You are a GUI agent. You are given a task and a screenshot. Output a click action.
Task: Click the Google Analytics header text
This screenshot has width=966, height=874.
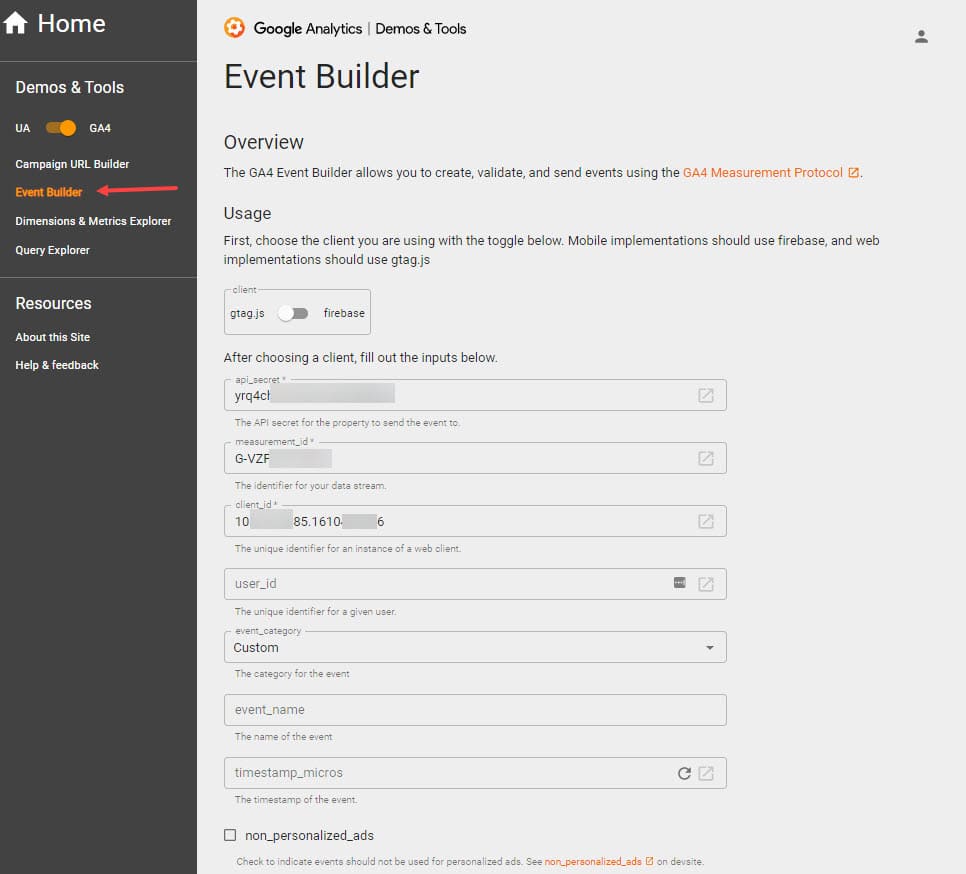click(x=307, y=28)
